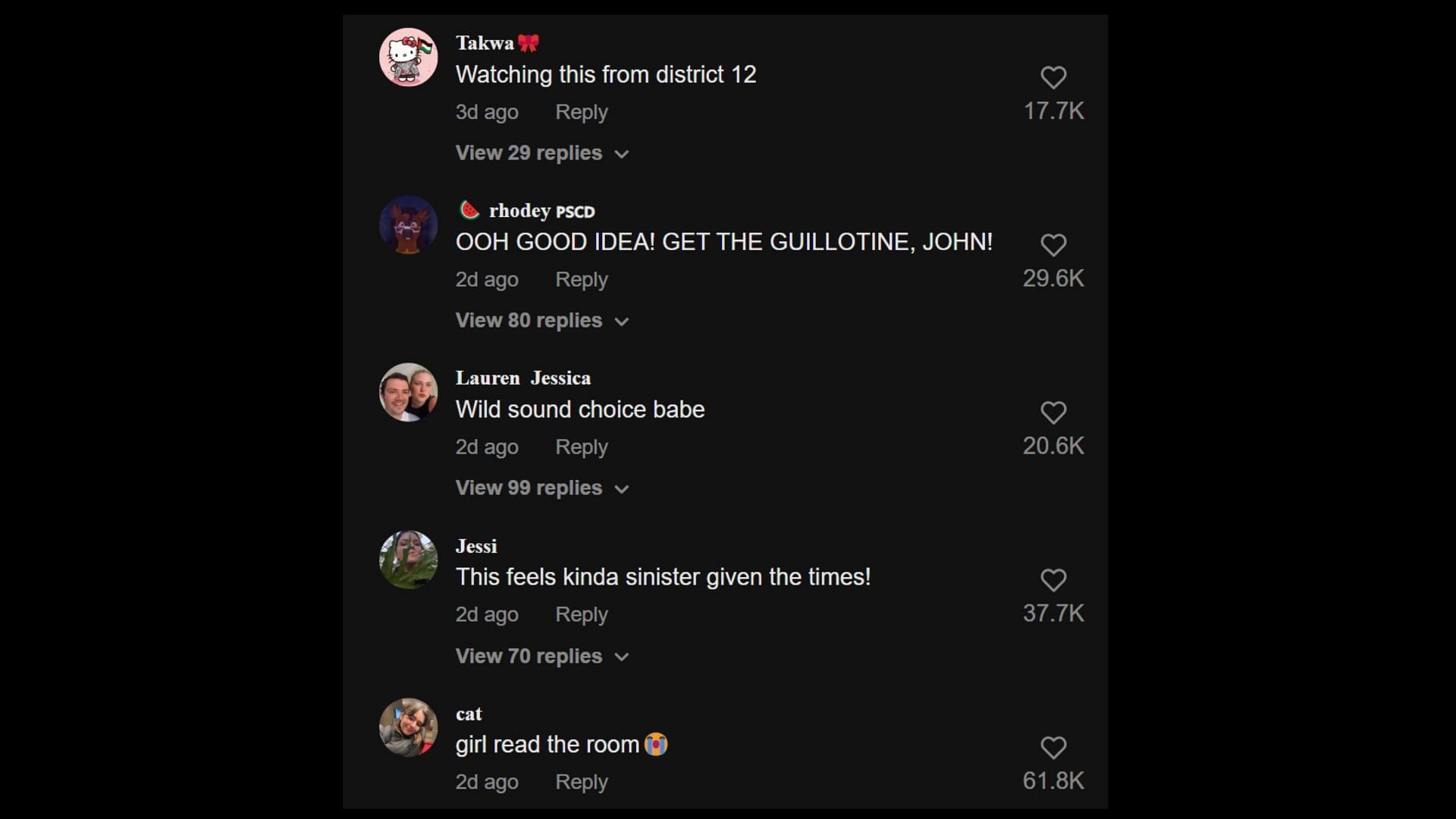The image size is (1456, 819).
Task: Like Jessi's 'sinister' comment
Action: (x=1053, y=580)
